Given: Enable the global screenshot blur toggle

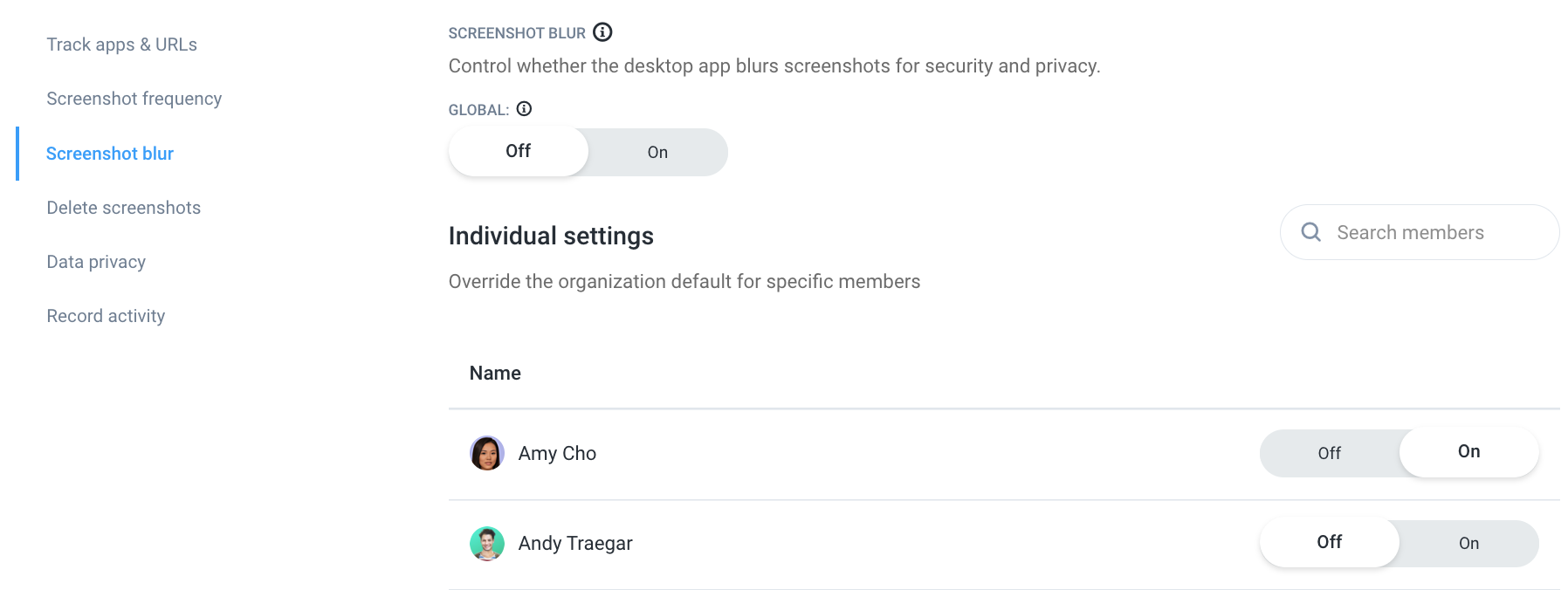Looking at the screenshot, I should (x=657, y=152).
